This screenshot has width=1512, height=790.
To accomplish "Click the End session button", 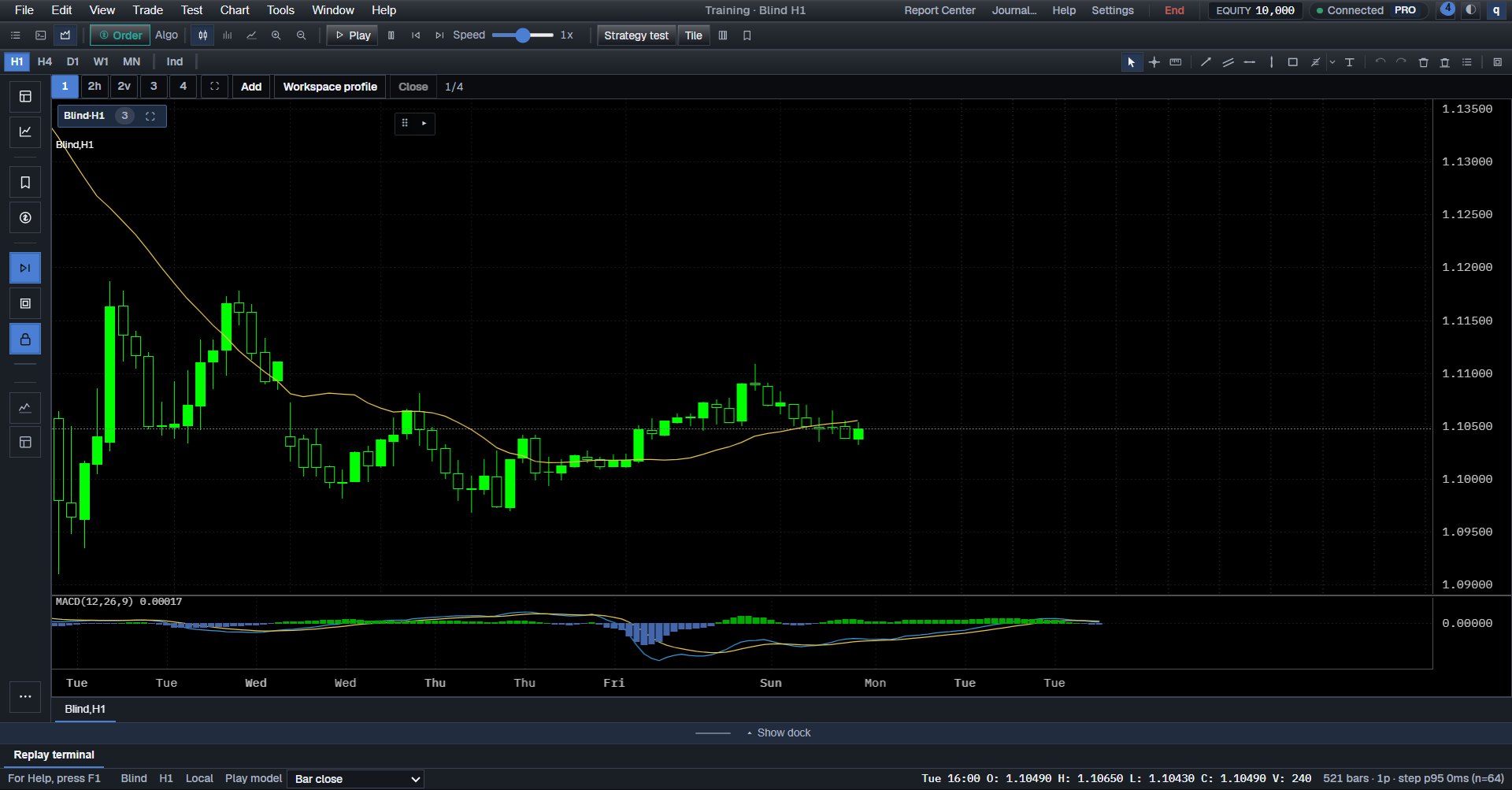I will pyautogui.click(x=1174, y=10).
